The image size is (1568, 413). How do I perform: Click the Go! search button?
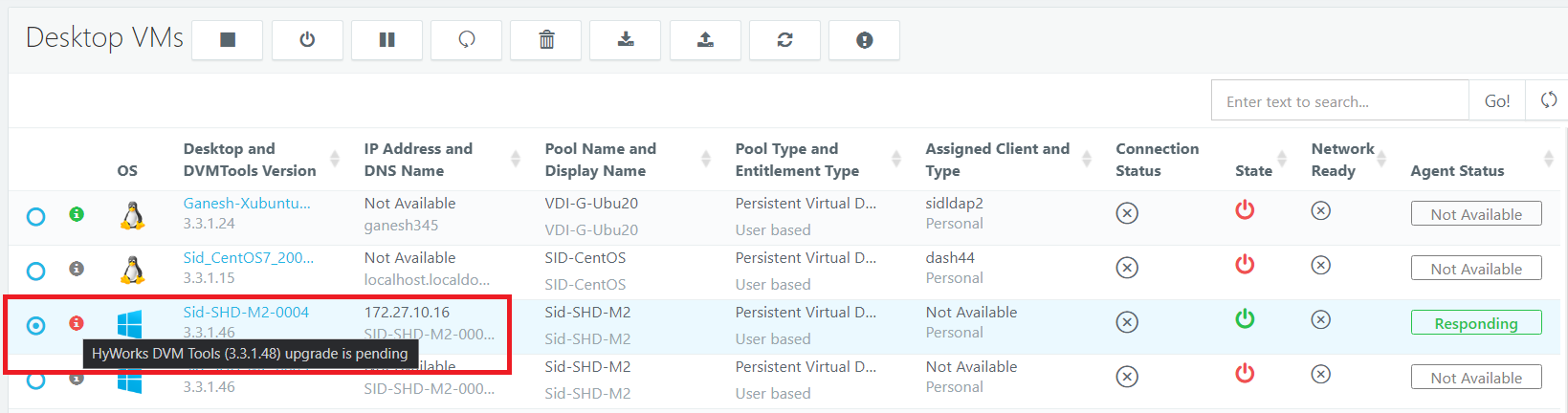[1497, 100]
